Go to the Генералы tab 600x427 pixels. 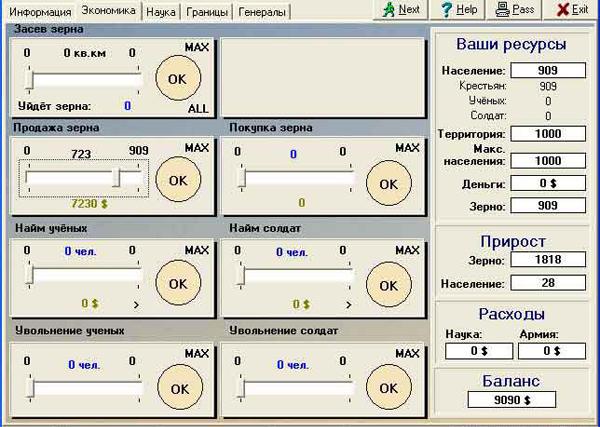[262, 12]
